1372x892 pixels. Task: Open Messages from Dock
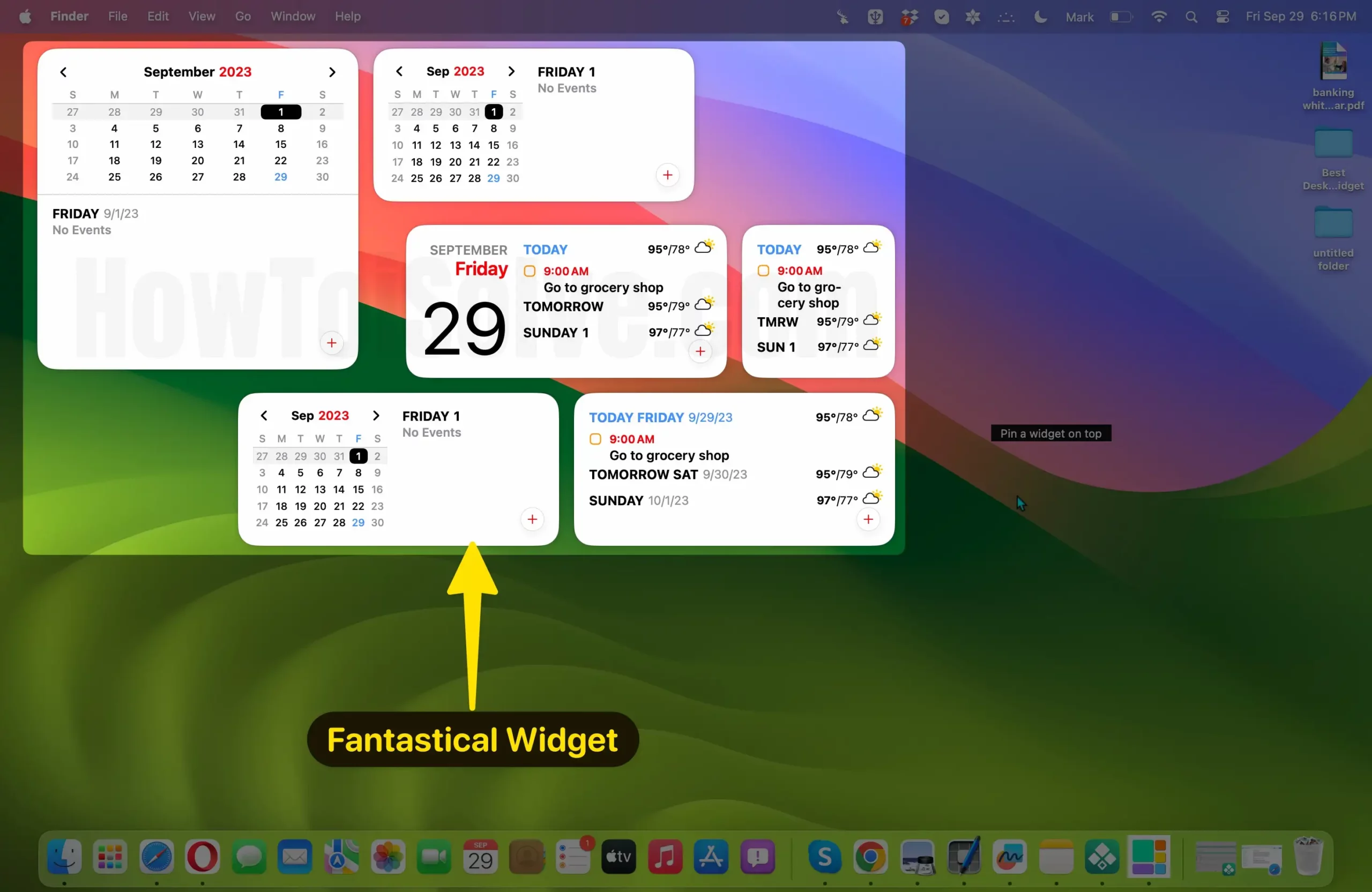(x=249, y=857)
